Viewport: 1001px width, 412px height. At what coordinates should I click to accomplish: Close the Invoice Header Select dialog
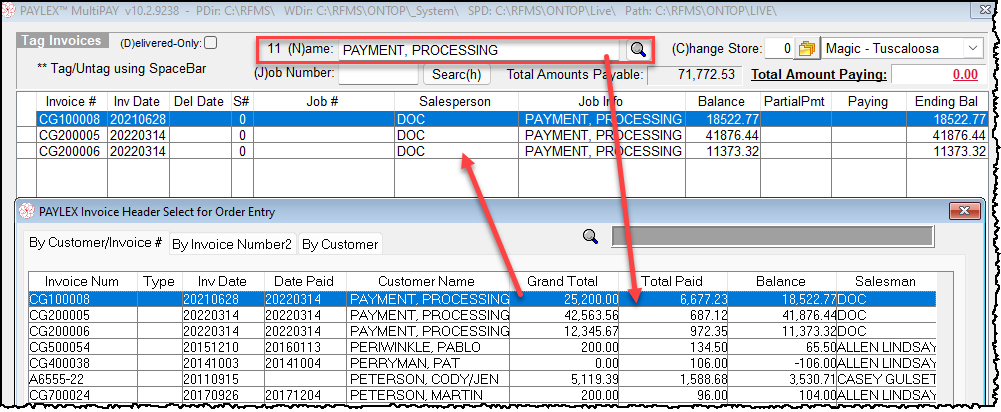tap(965, 211)
